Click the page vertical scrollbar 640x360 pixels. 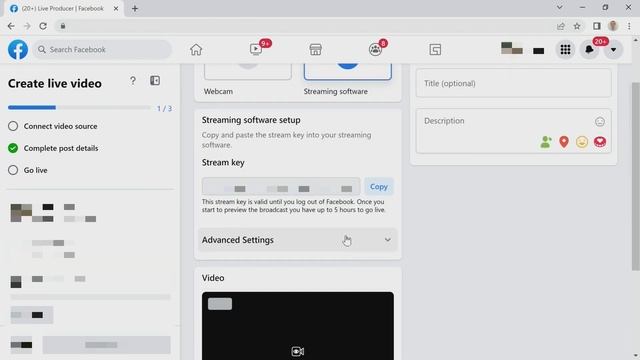635,176
